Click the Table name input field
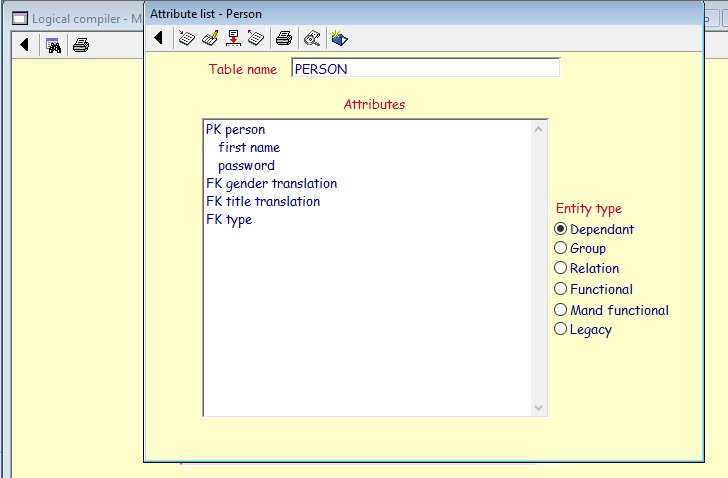Image resolution: width=728 pixels, height=478 pixels. pyautogui.click(x=425, y=68)
